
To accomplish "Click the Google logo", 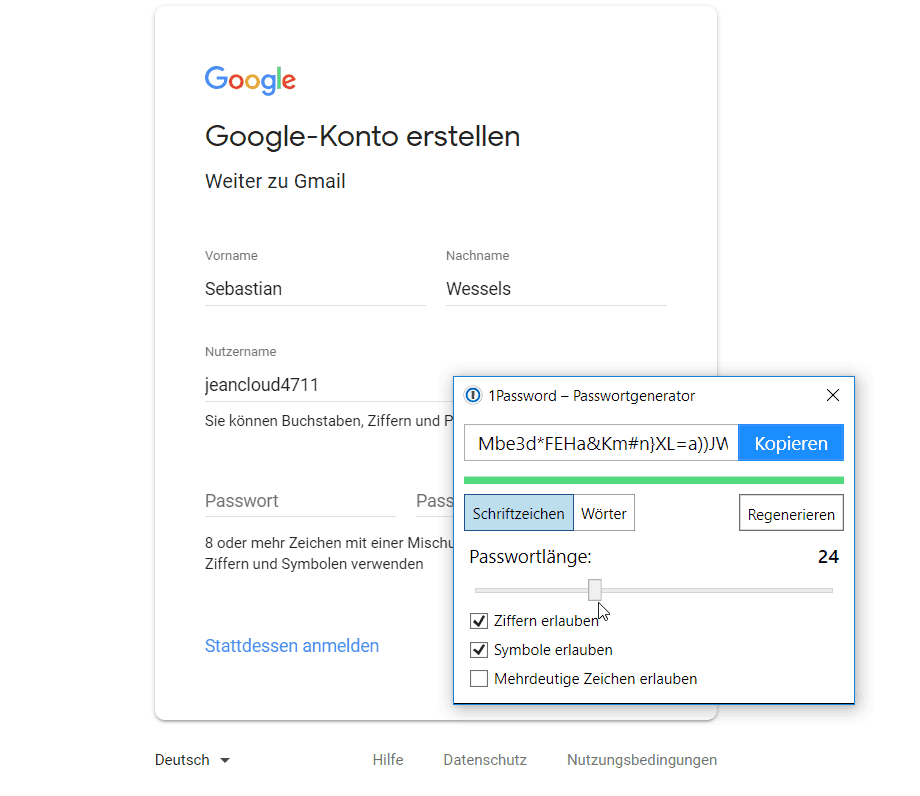I will point(250,80).
